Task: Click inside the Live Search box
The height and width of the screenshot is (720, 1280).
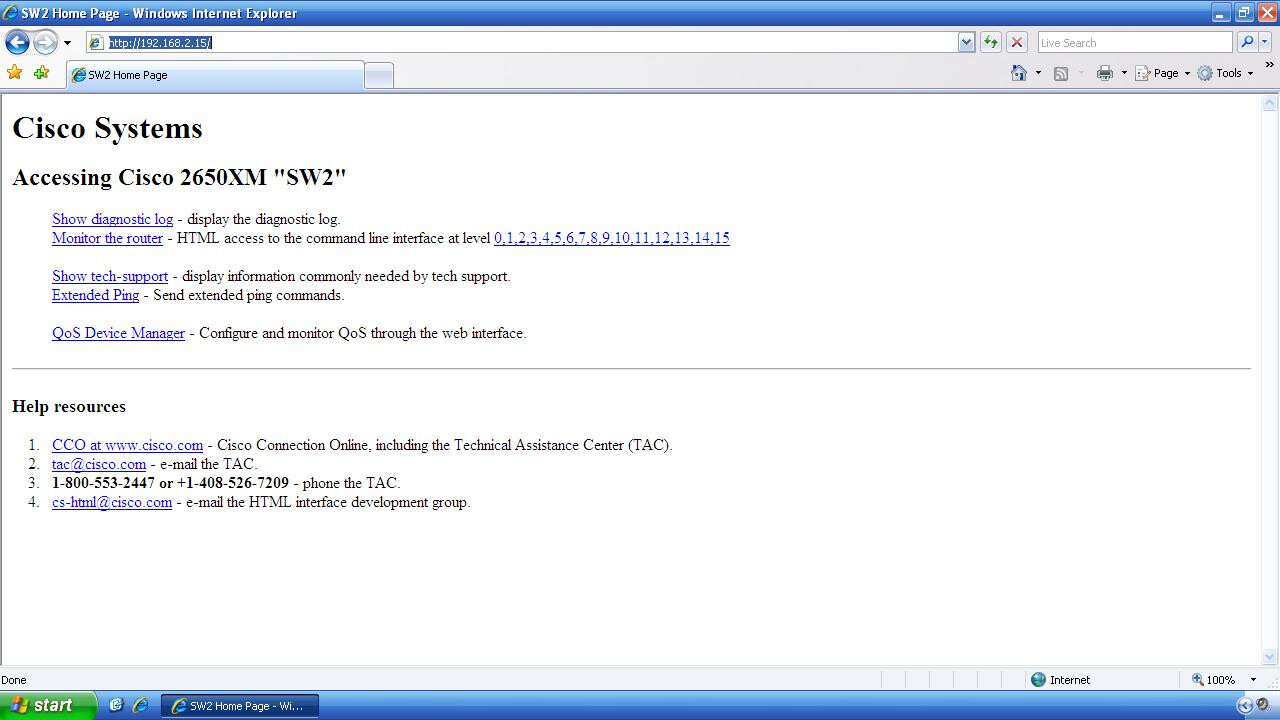Action: tap(1134, 42)
